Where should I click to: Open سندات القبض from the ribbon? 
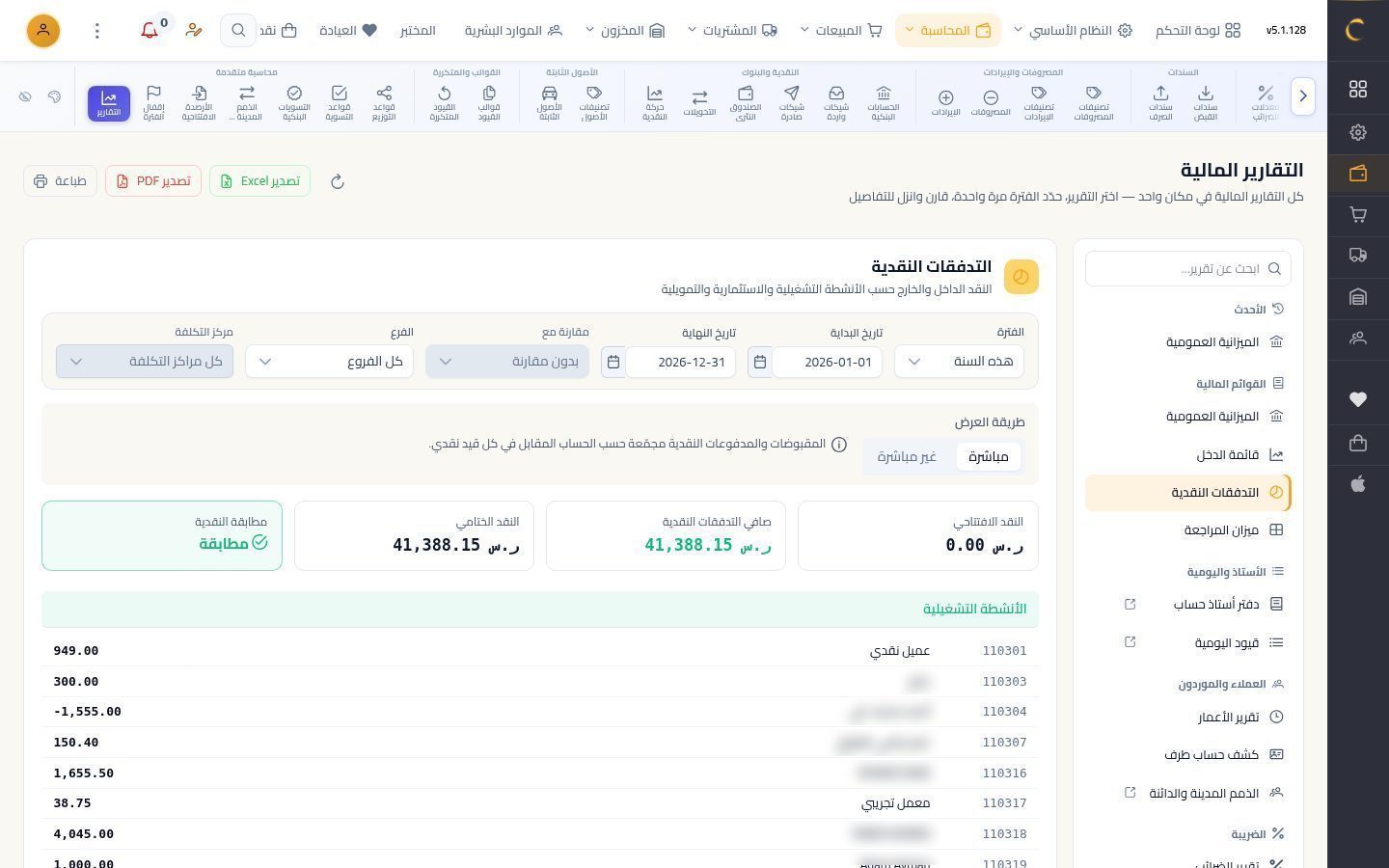tap(1205, 103)
